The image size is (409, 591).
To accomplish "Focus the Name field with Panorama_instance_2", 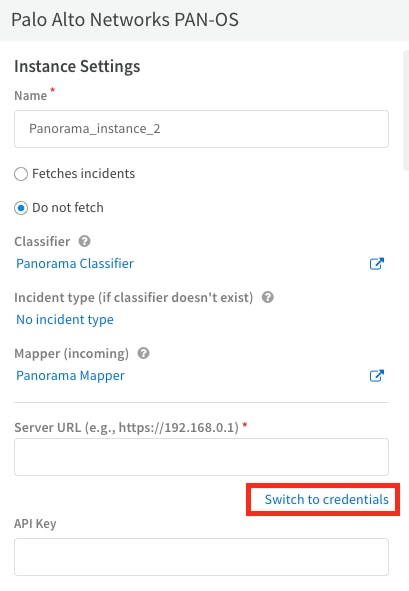I will (201, 129).
